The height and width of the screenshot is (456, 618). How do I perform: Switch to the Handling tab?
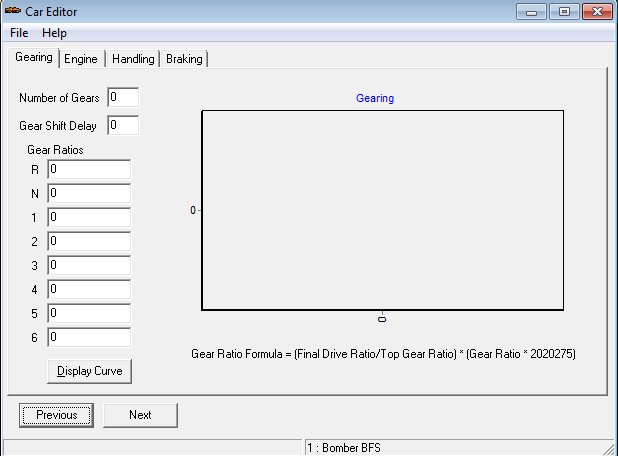coord(133,59)
